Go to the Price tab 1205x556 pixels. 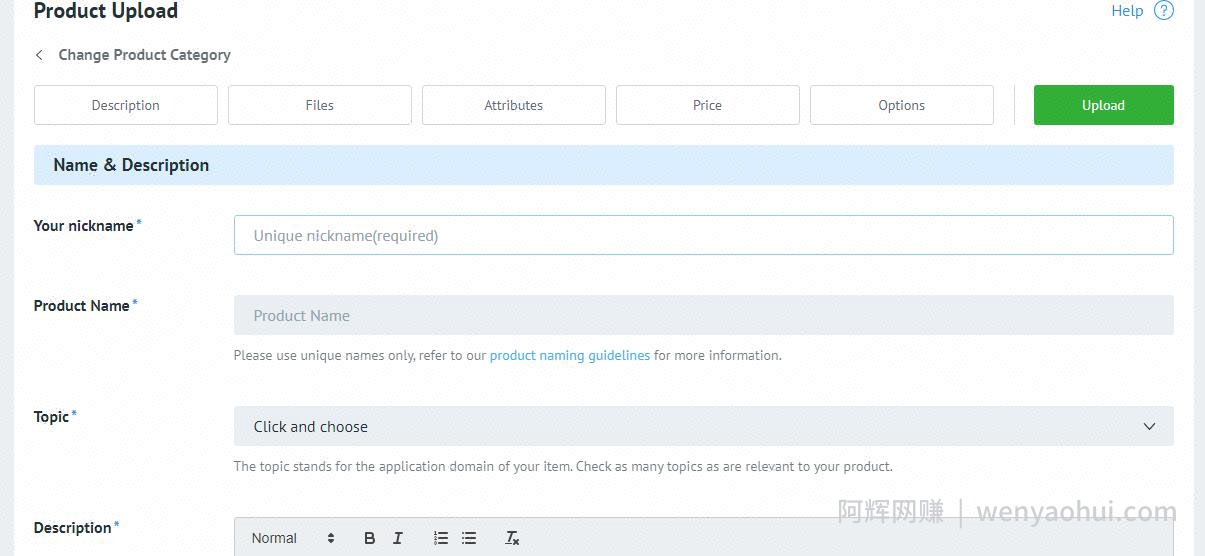click(708, 105)
